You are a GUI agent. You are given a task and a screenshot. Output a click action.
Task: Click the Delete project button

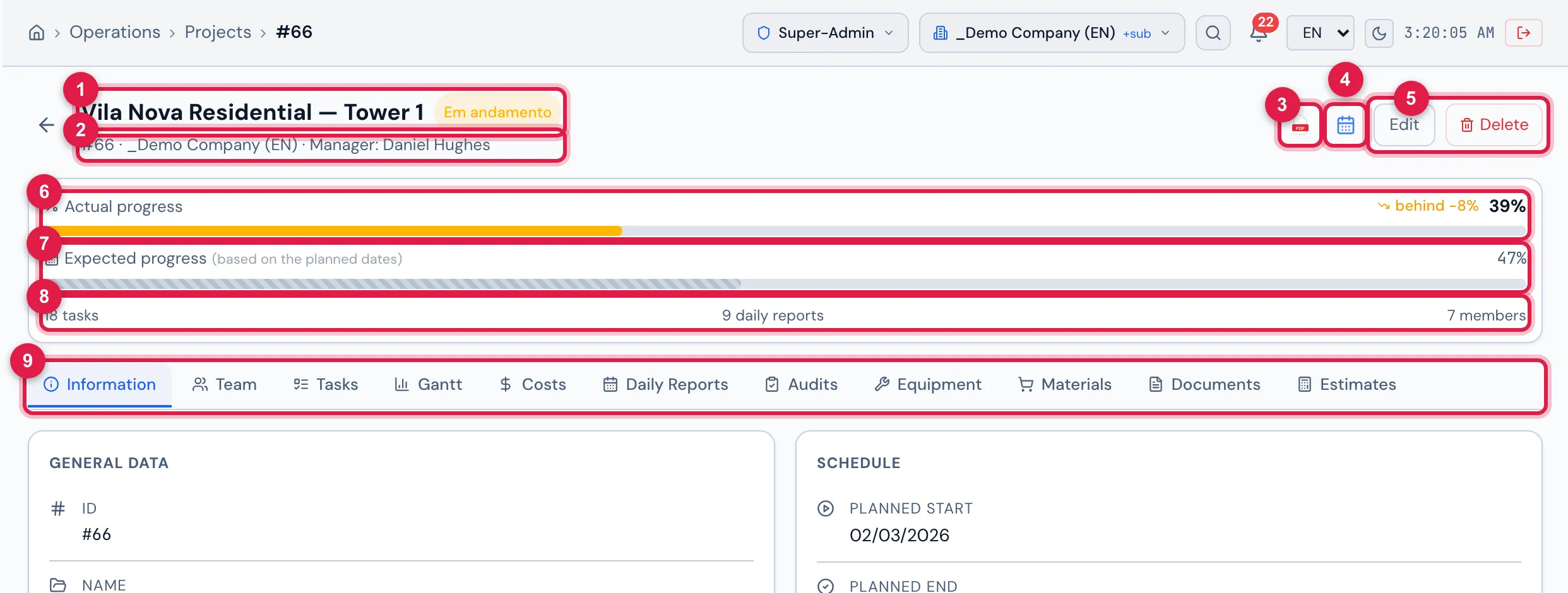pyautogui.click(x=1494, y=125)
